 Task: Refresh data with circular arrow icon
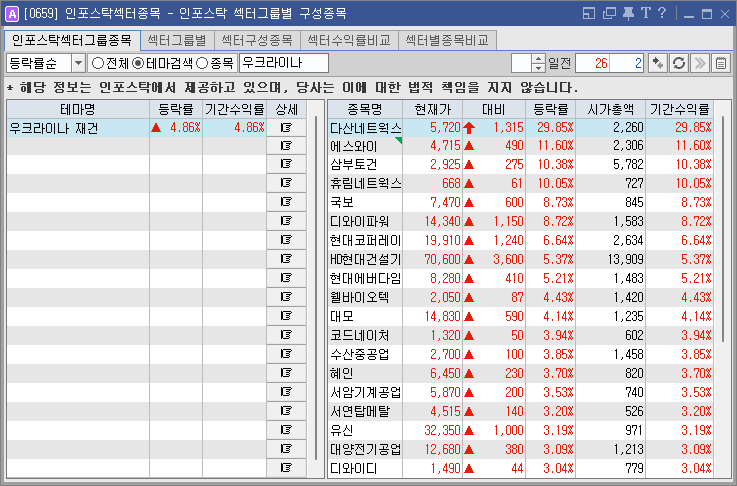tap(679, 63)
